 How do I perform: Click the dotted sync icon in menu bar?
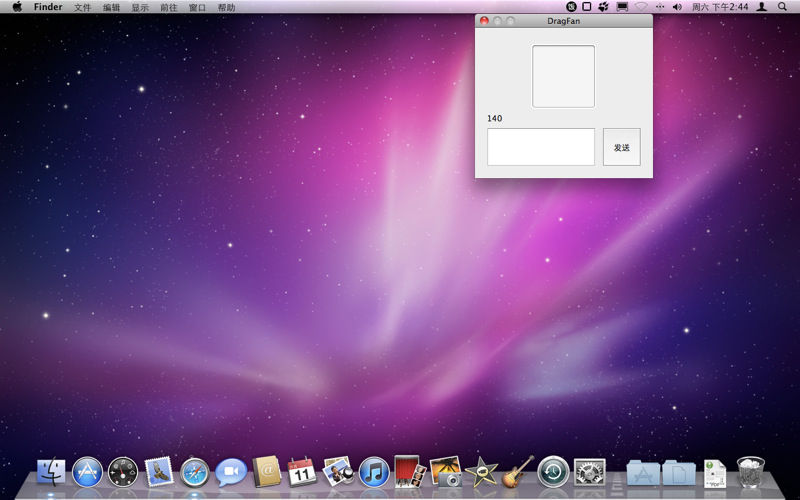(x=660, y=7)
